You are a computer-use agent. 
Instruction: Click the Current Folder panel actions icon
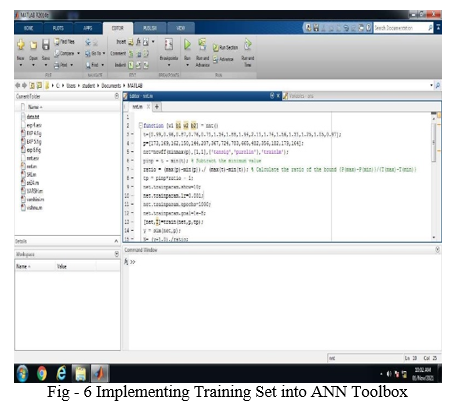(x=117, y=96)
